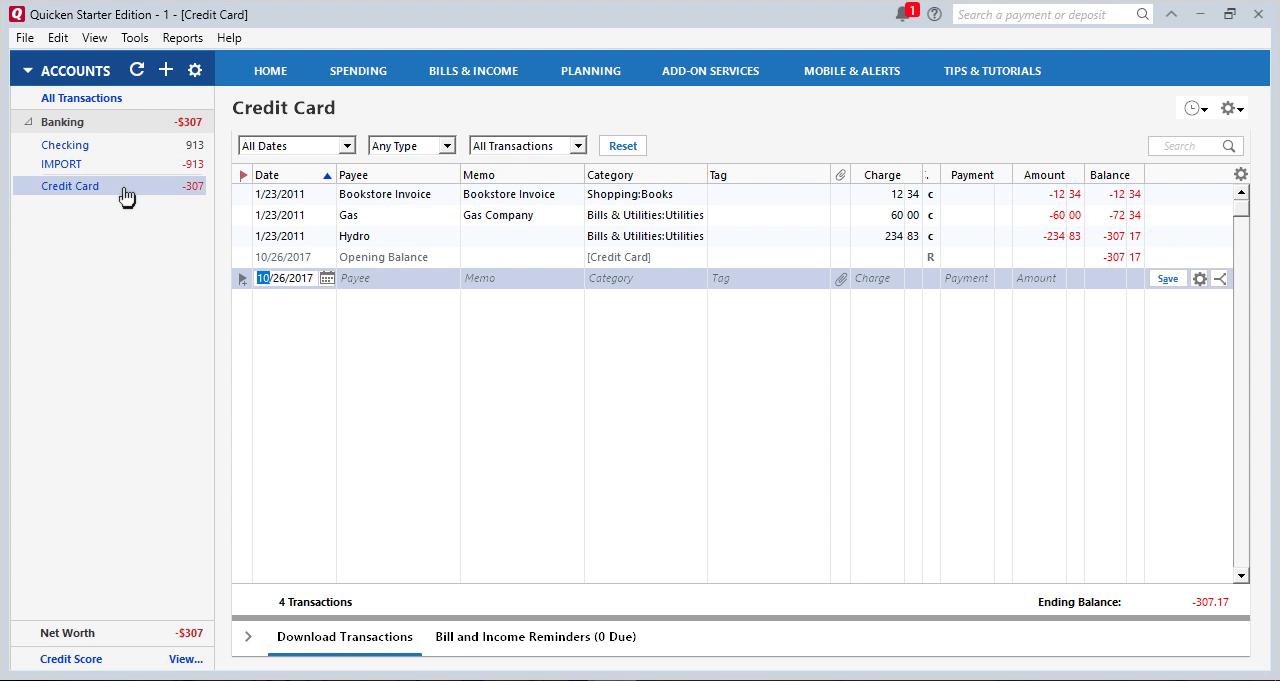This screenshot has width=1280, height=681.
Task: Open the Checking account
Action: click(x=65, y=145)
